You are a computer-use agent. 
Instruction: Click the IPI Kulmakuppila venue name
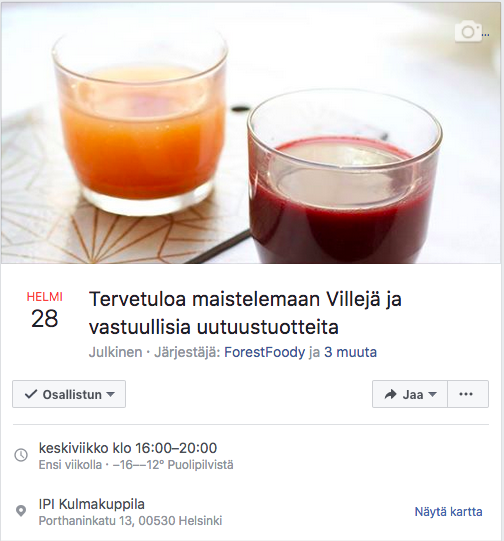91,504
